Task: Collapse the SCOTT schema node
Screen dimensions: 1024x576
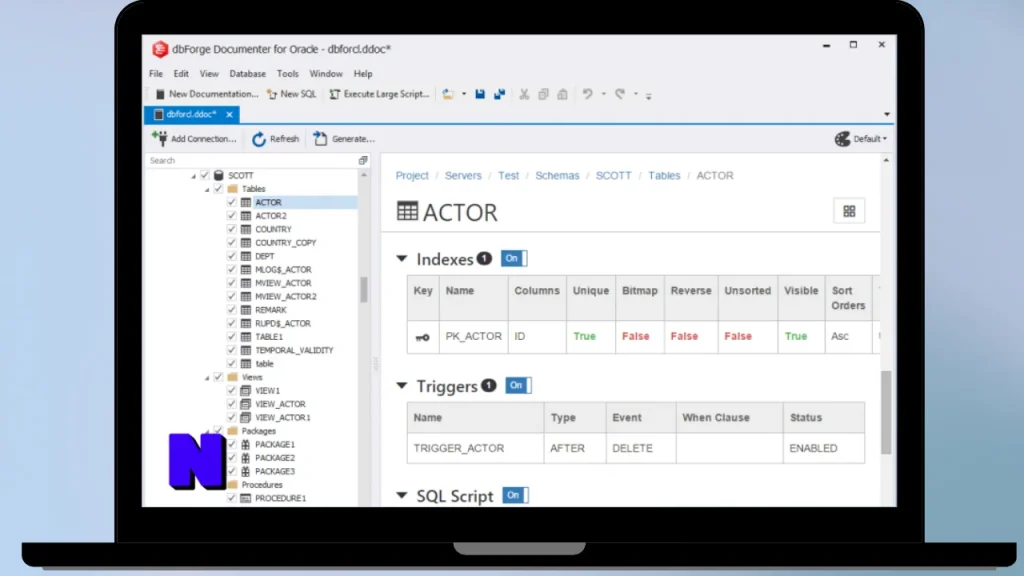Action: pos(193,176)
